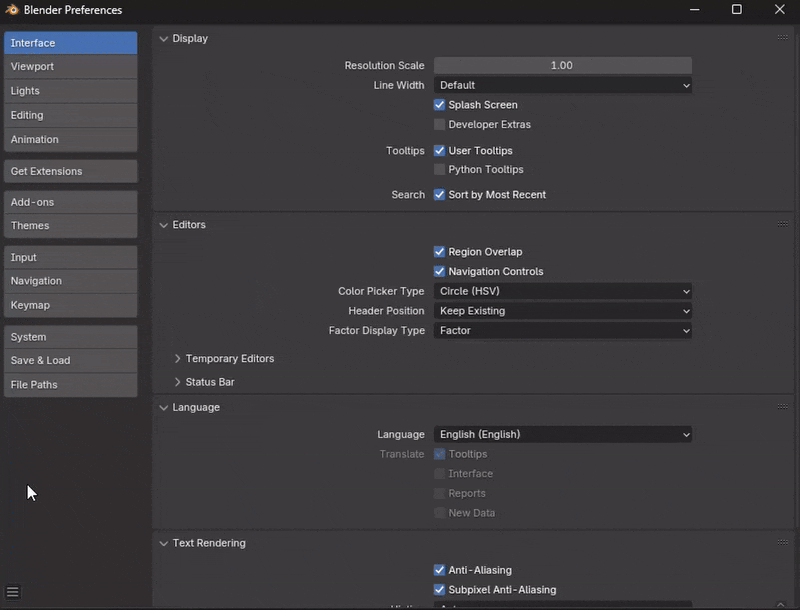This screenshot has height=610, width=800.
Task: Uncheck Region Overlap
Action: click(439, 251)
